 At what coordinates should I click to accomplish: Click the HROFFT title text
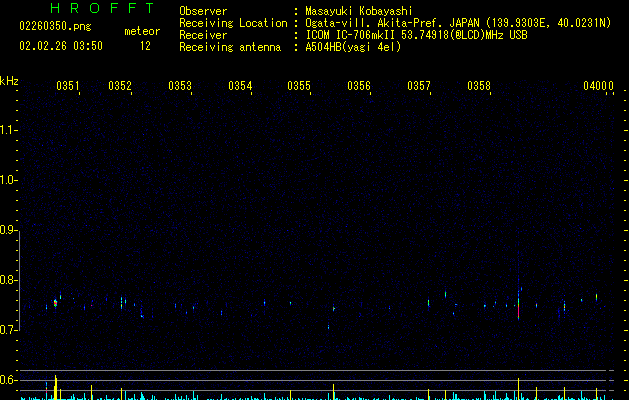click(x=102, y=8)
